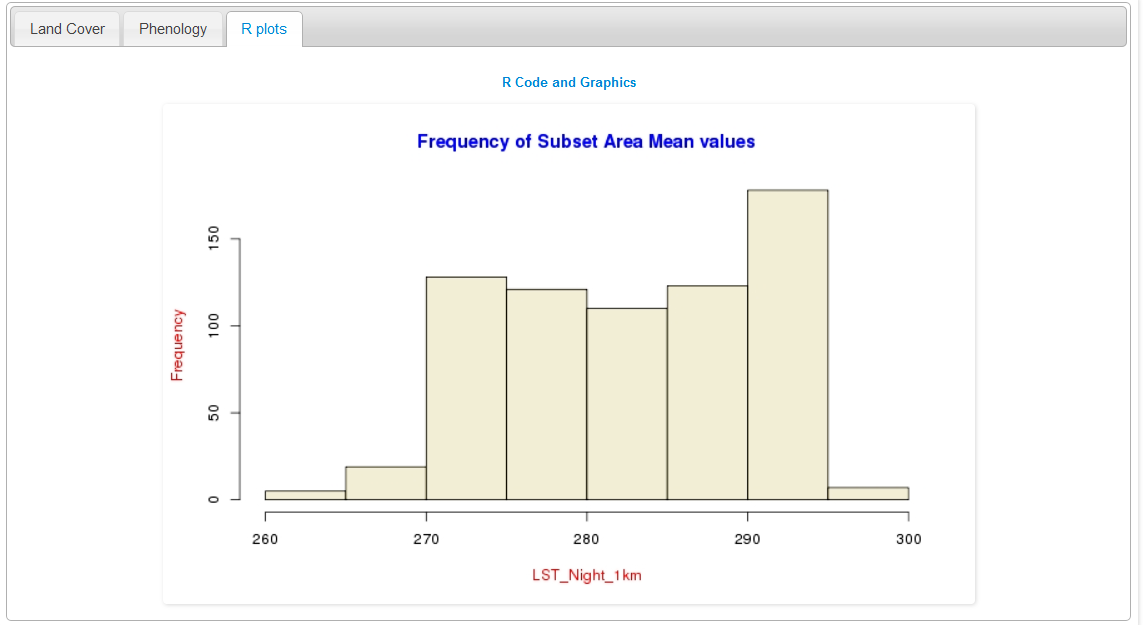The height and width of the screenshot is (625, 1143).
Task: Select the histogram bar spanning 285 to 290
Action: click(707, 392)
